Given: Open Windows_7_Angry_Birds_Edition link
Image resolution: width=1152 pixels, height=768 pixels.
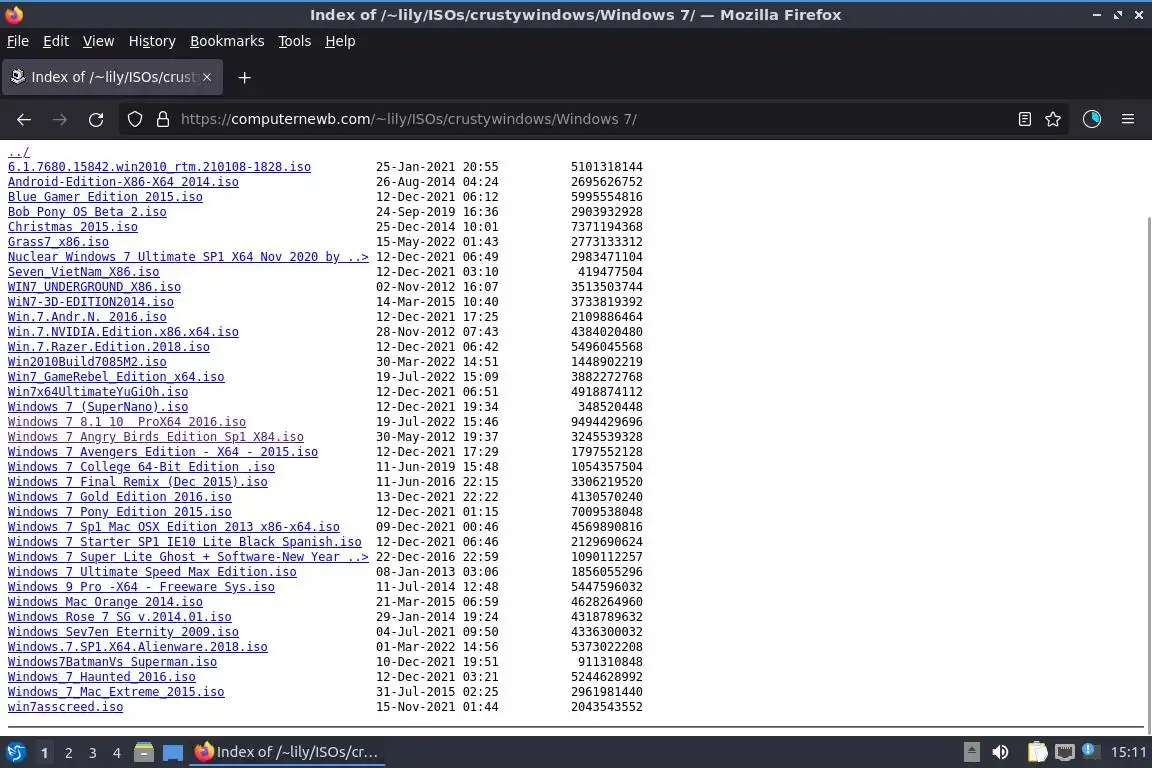Looking at the screenshot, I should [156, 437].
